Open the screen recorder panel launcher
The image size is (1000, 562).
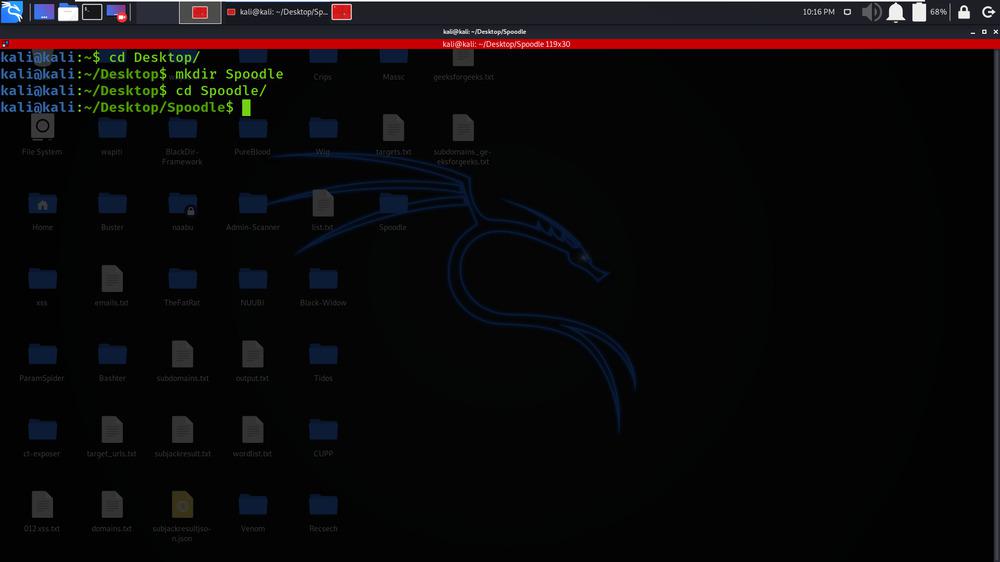116,12
